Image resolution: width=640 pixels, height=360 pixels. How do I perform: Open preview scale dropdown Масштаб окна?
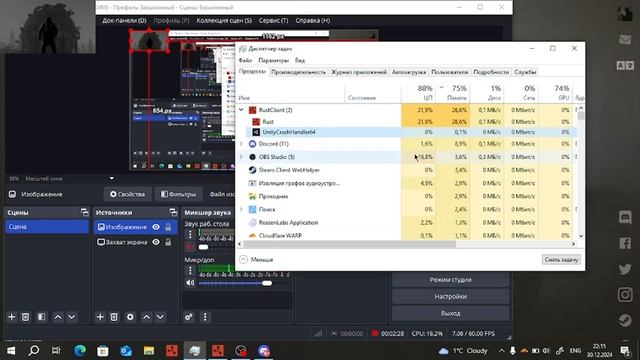(x=111, y=178)
